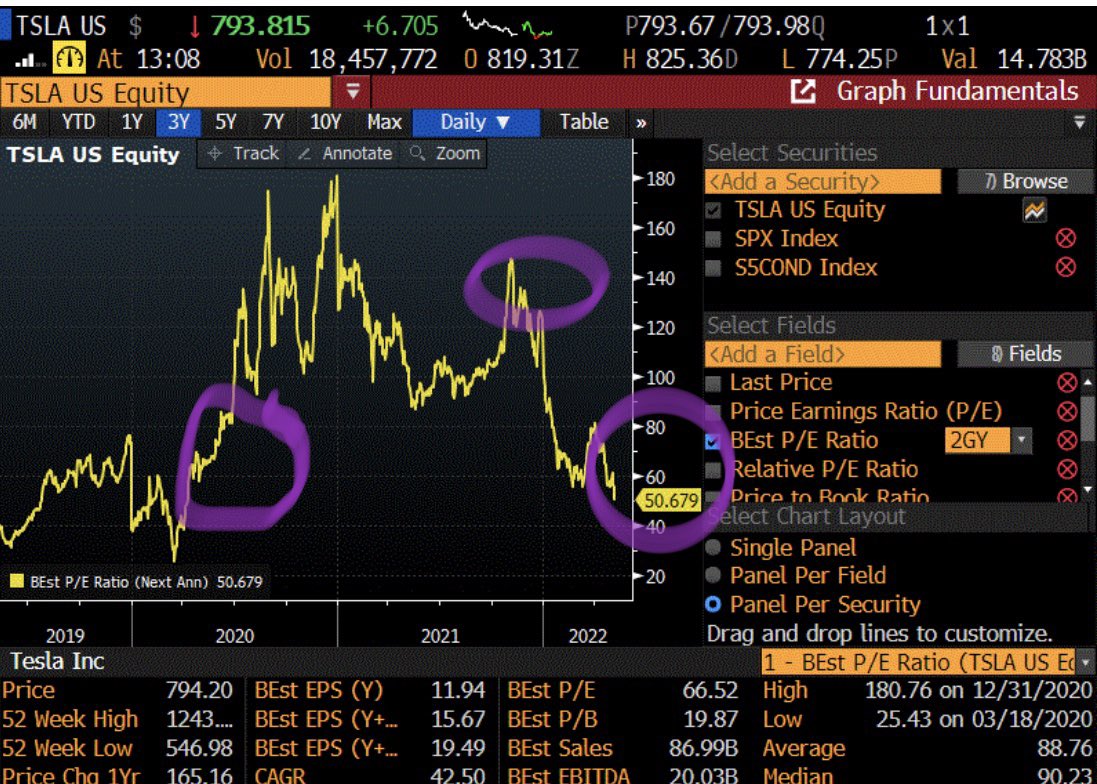
Task: Click the Average 88.76 statistic
Action: click(x=927, y=748)
